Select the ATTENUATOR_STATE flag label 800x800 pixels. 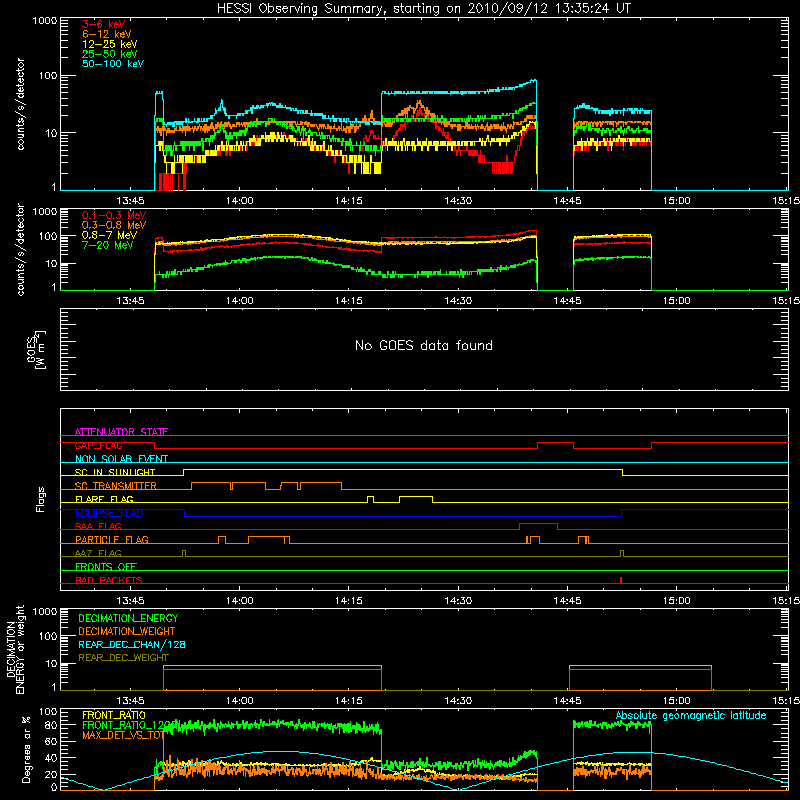tap(121, 432)
